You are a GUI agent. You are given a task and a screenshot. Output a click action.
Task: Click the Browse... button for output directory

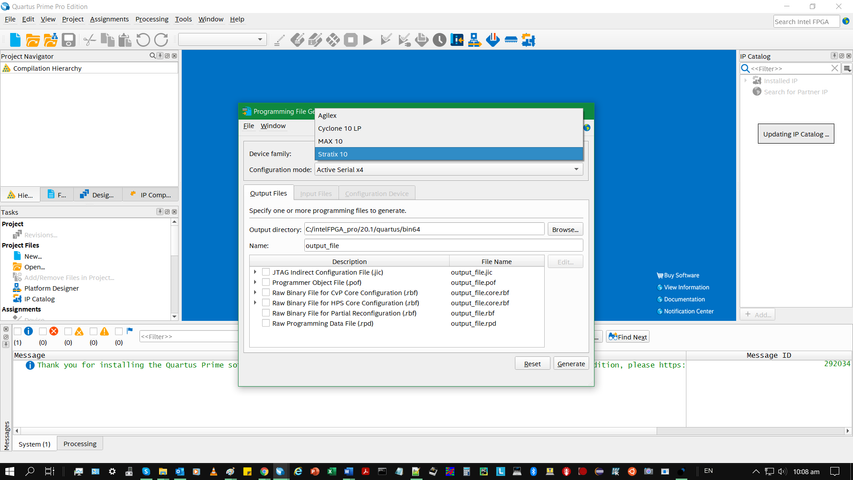coord(565,230)
